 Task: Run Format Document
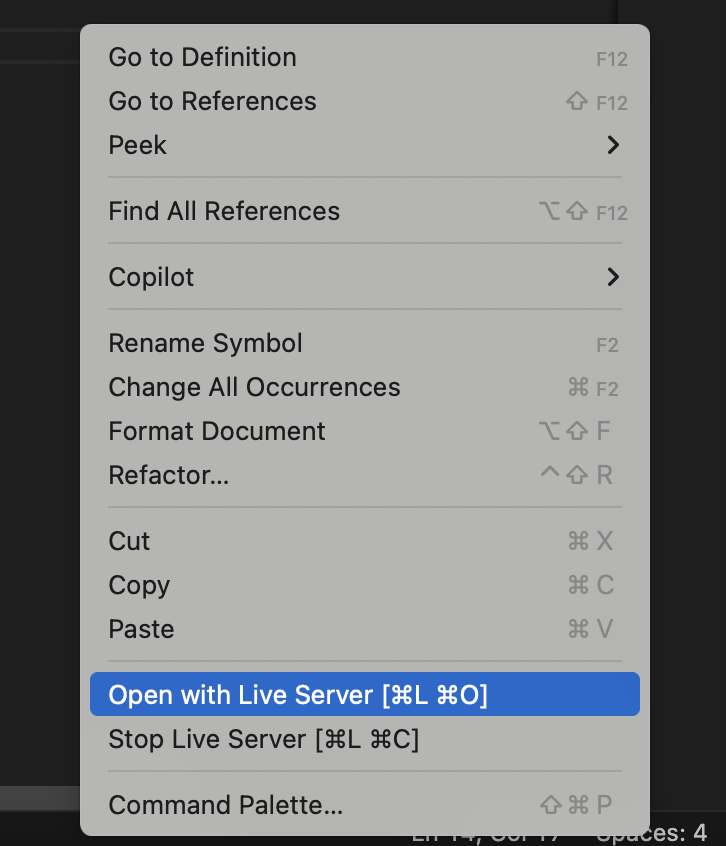coord(217,431)
